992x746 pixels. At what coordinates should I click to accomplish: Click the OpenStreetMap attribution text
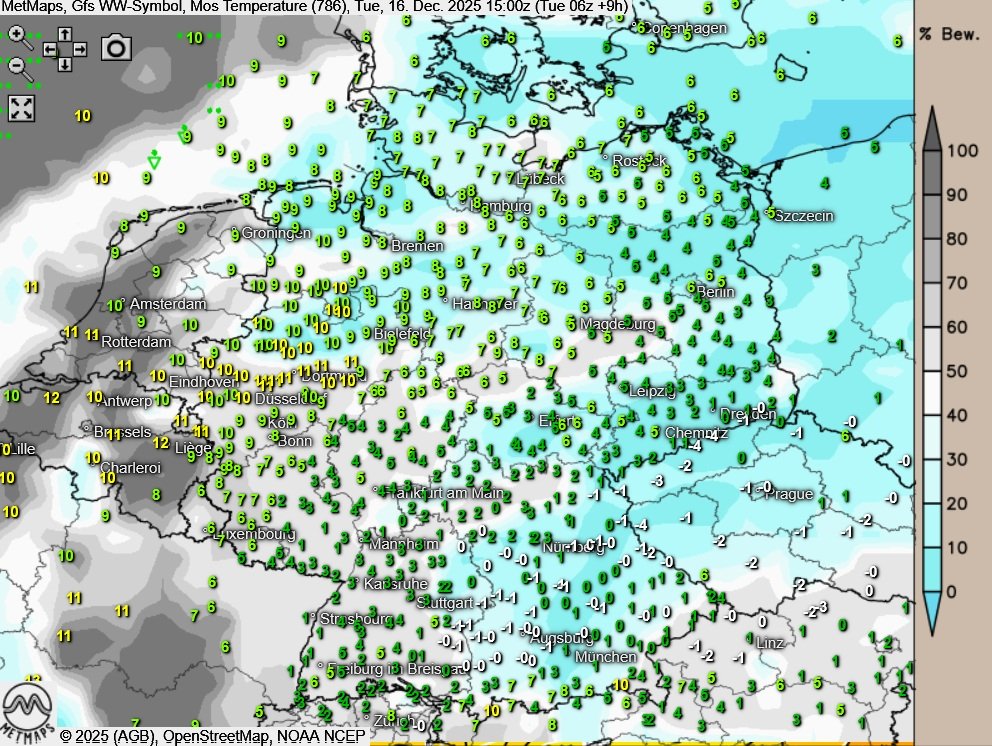pos(214,736)
